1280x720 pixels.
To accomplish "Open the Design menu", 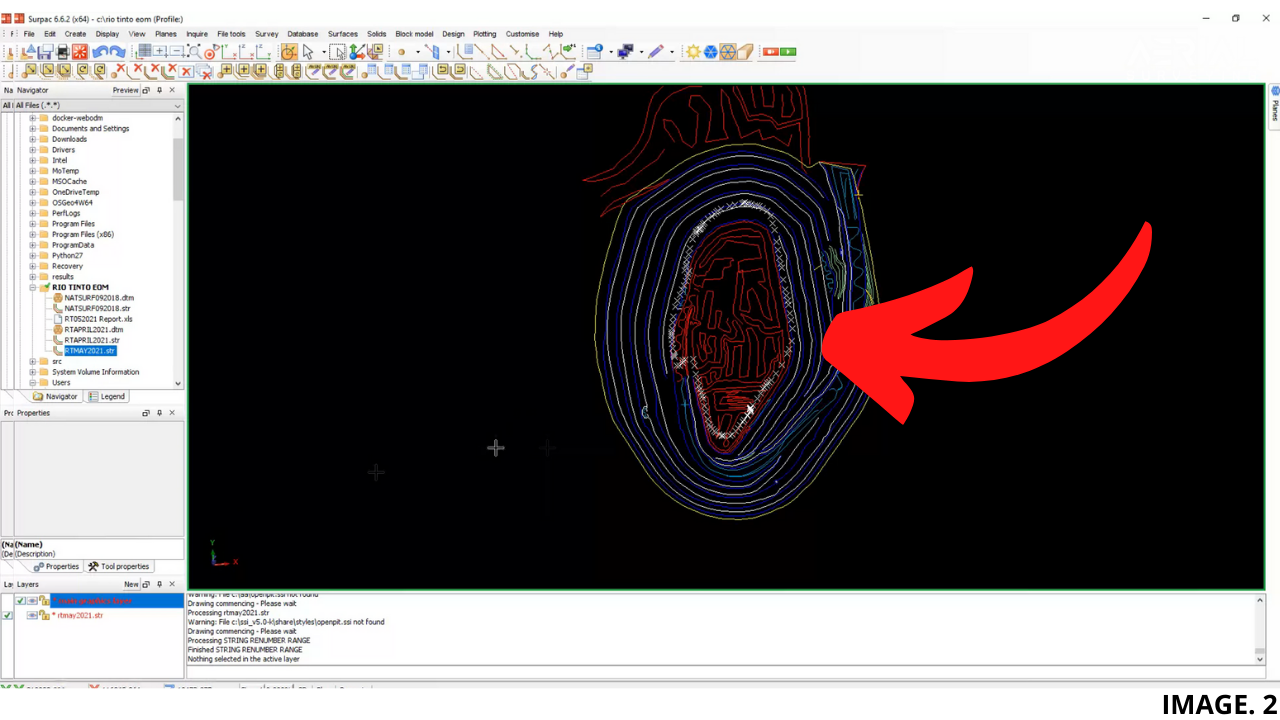I will (x=453, y=34).
